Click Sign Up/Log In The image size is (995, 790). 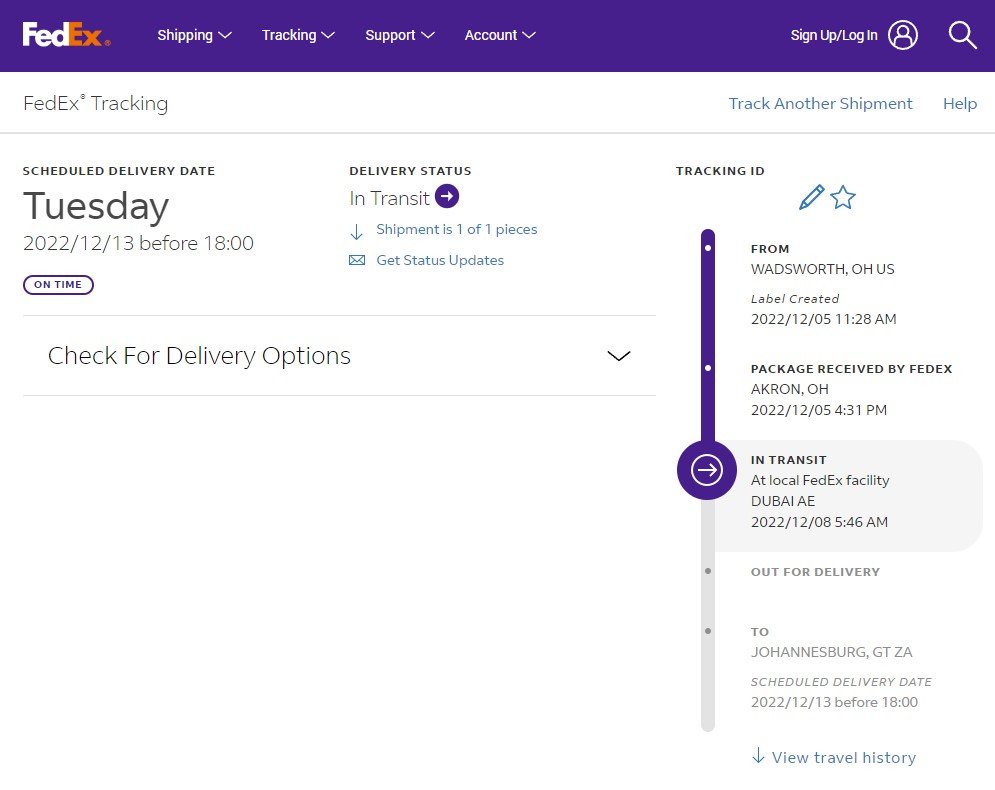(834, 36)
